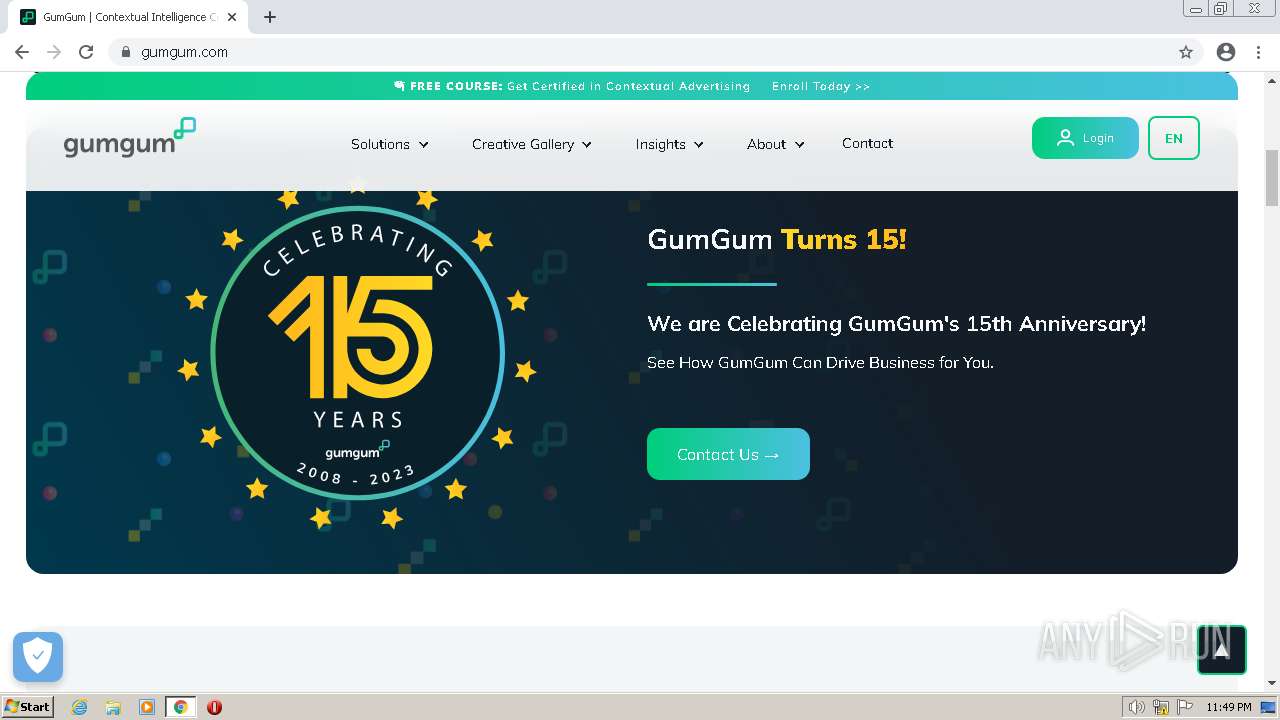Click the GumGum Turns 15 heading

point(777,239)
